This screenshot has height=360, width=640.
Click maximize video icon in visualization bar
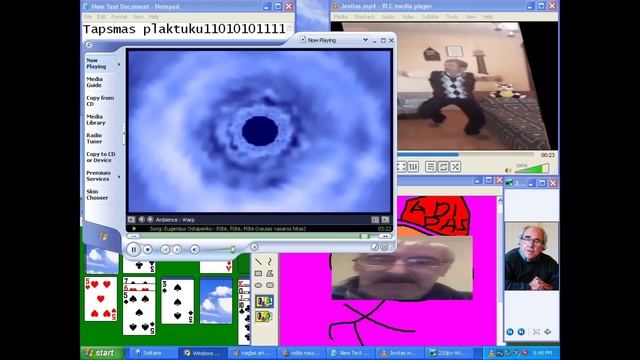pyautogui.click(x=375, y=220)
